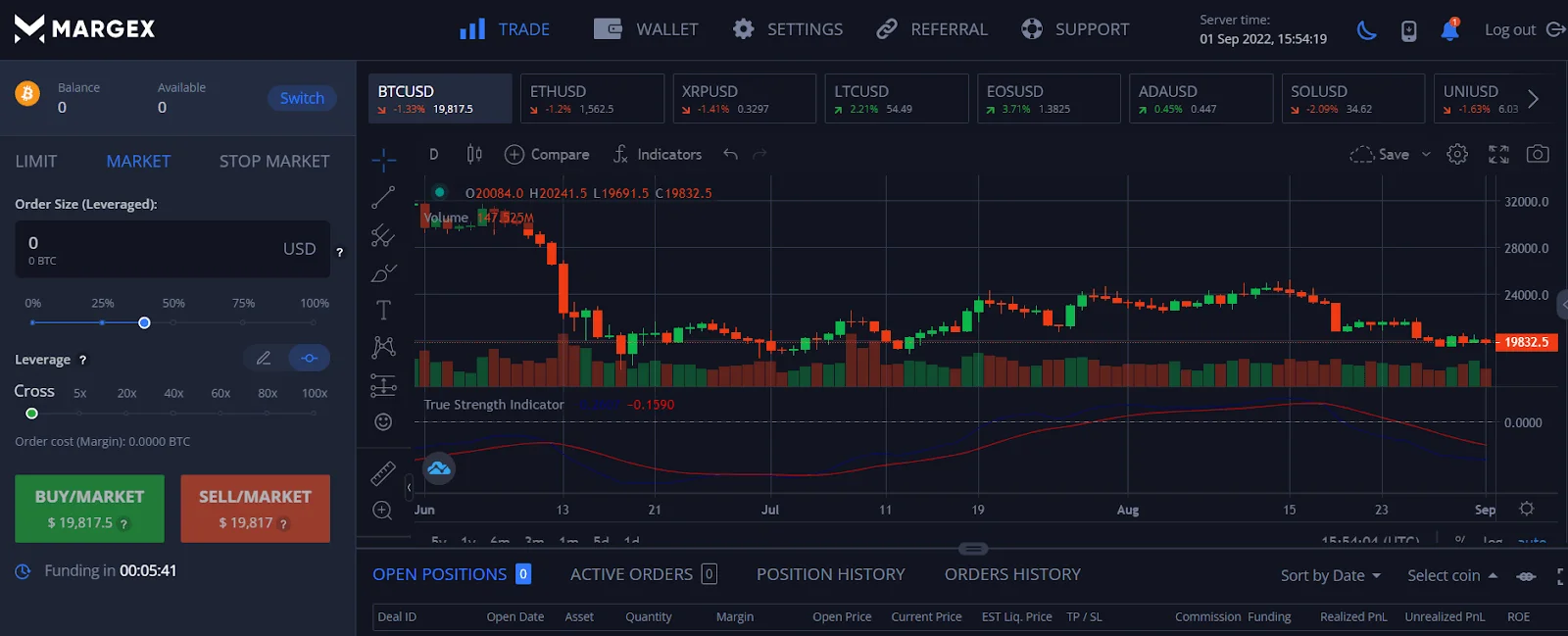Open the chart settings gear

point(1457,154)
